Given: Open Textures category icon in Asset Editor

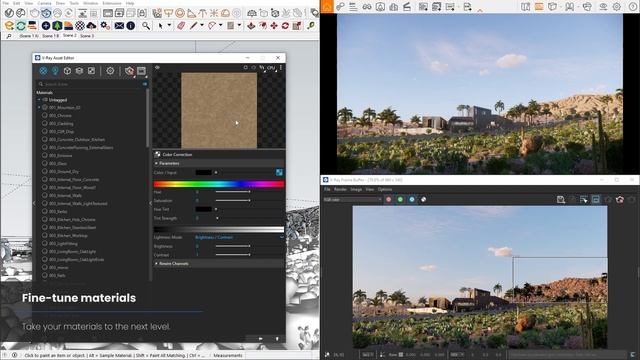Looking at the screenshot, I should click(91, 71).
